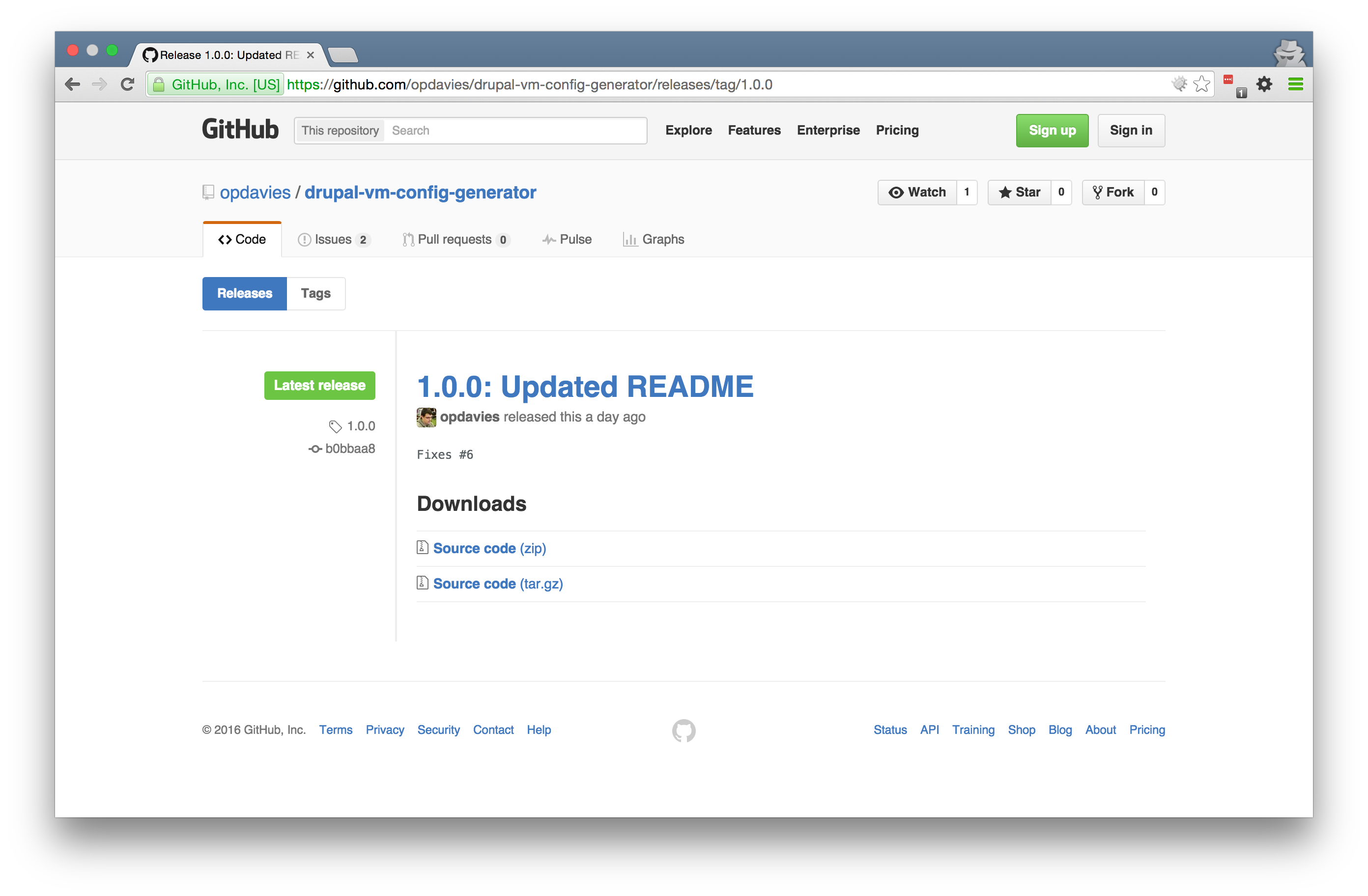Star the drupal-vm-config-generator repository
Screen dimensions: 1368x896
[x=1019, y=192]
